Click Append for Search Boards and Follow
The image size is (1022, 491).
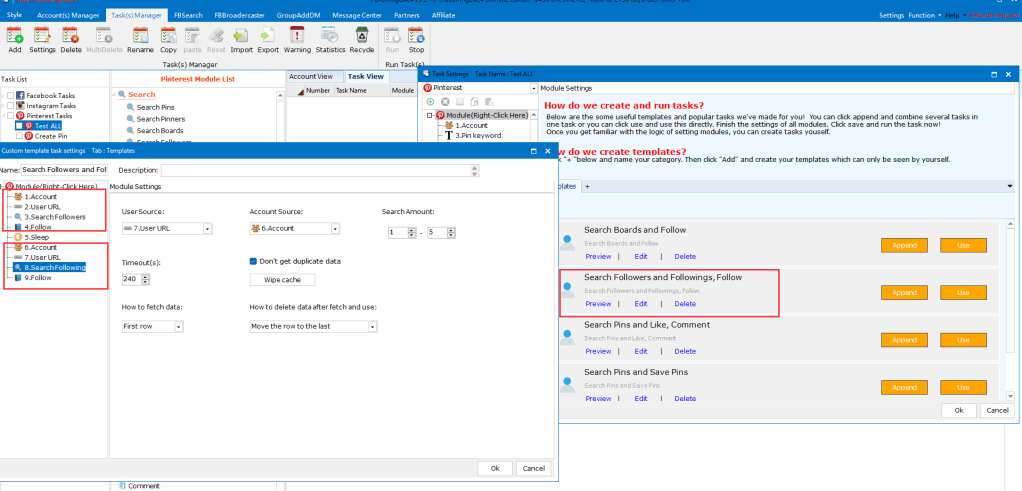904,245
